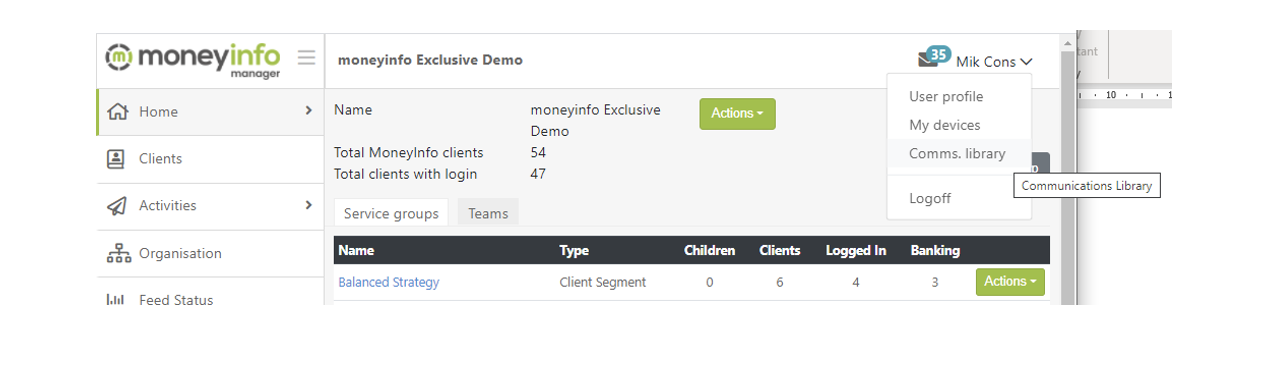Open Comms. library from user menu

pos(957,154)
